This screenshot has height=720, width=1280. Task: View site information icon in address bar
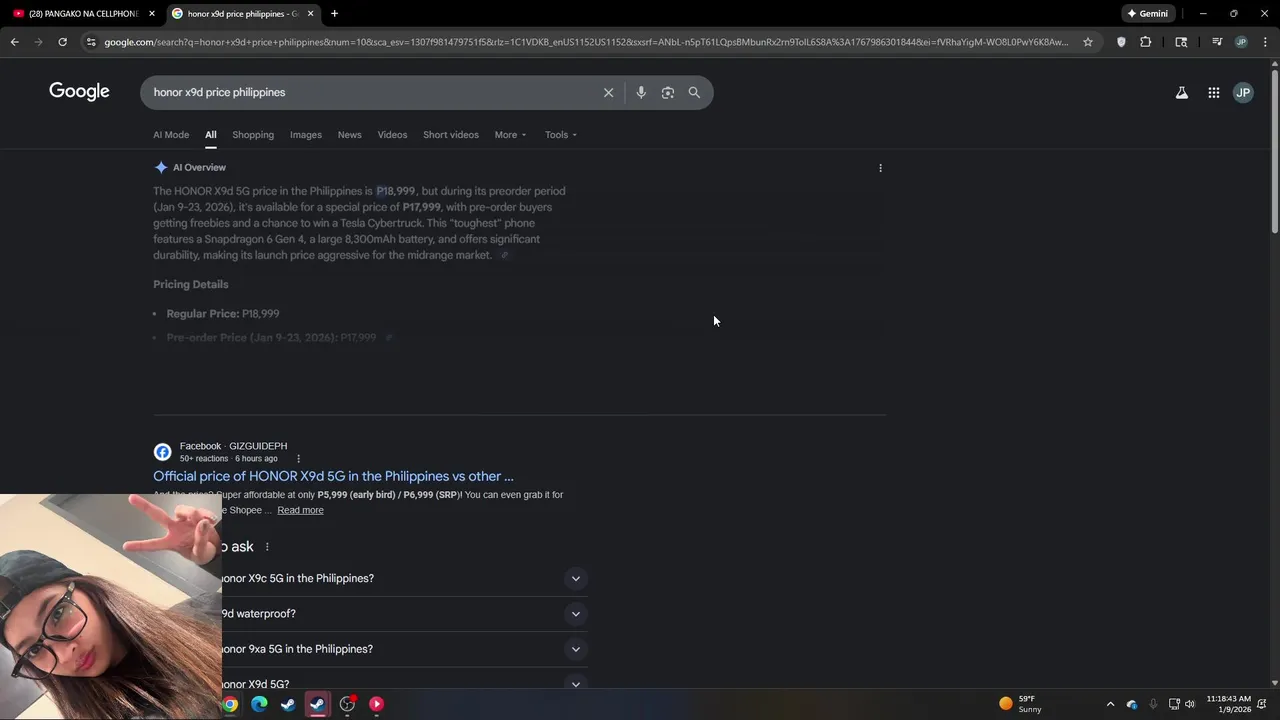(91, 42)
